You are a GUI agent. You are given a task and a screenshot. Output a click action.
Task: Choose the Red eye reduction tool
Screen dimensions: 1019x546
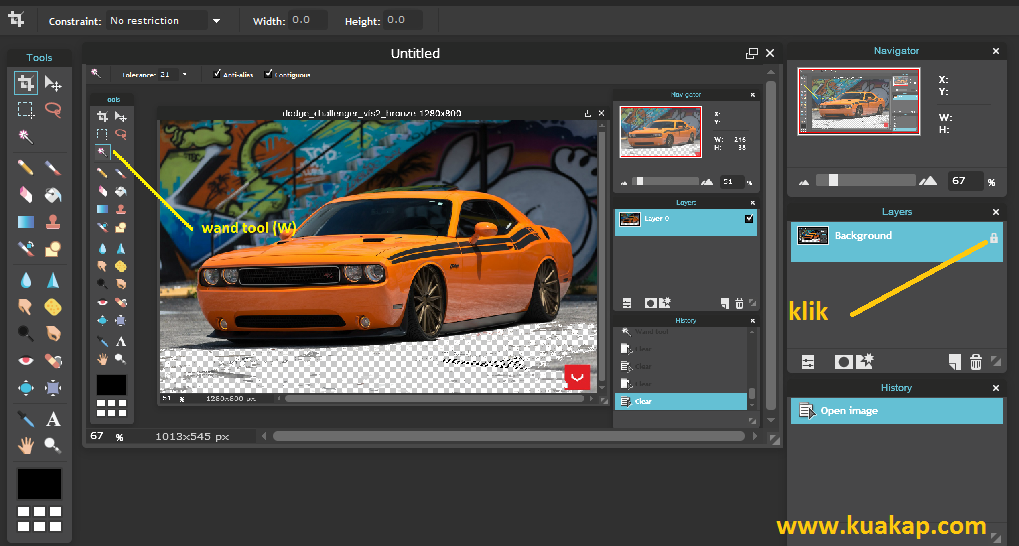(x=25, y=360)
